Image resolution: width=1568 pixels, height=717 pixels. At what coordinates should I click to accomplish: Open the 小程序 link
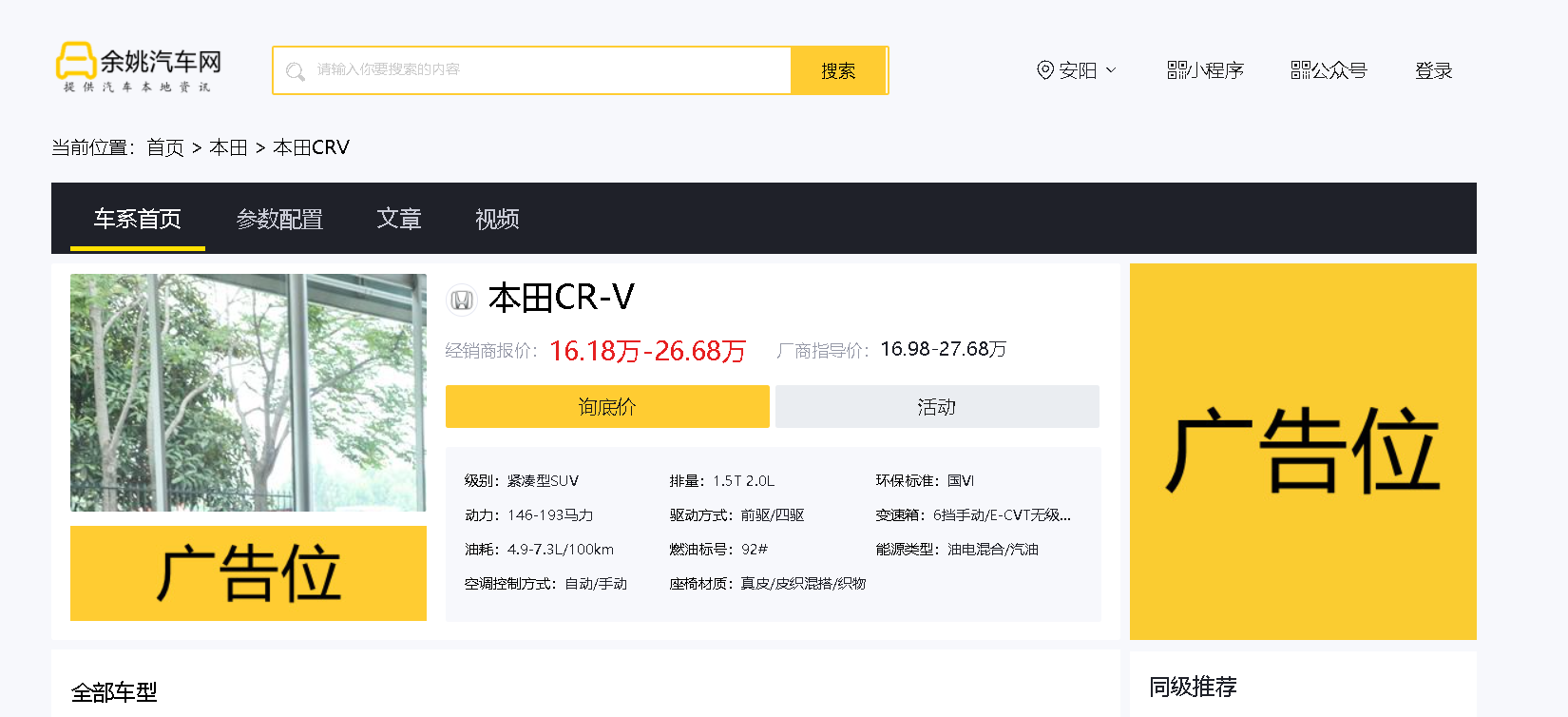(x=1215, y=70)
